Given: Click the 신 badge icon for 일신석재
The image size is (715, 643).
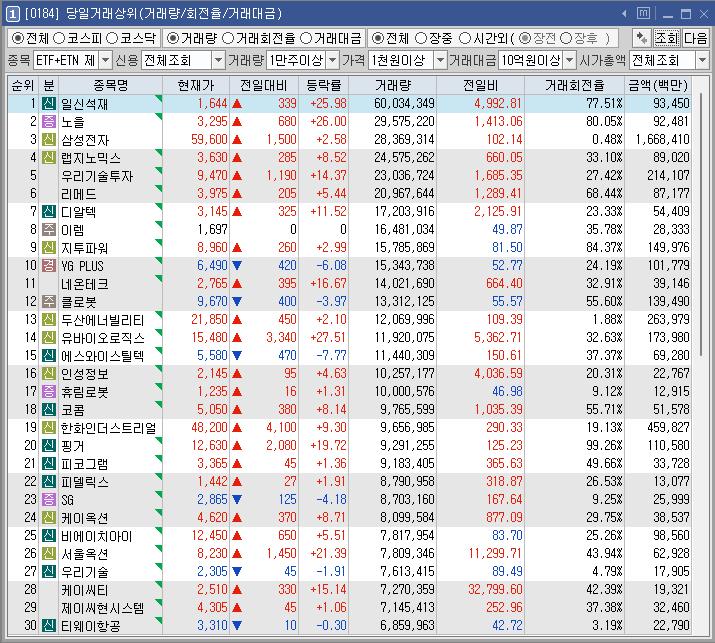Looking at the screenshot, I should pyautogui.click(x=49, y=104).
